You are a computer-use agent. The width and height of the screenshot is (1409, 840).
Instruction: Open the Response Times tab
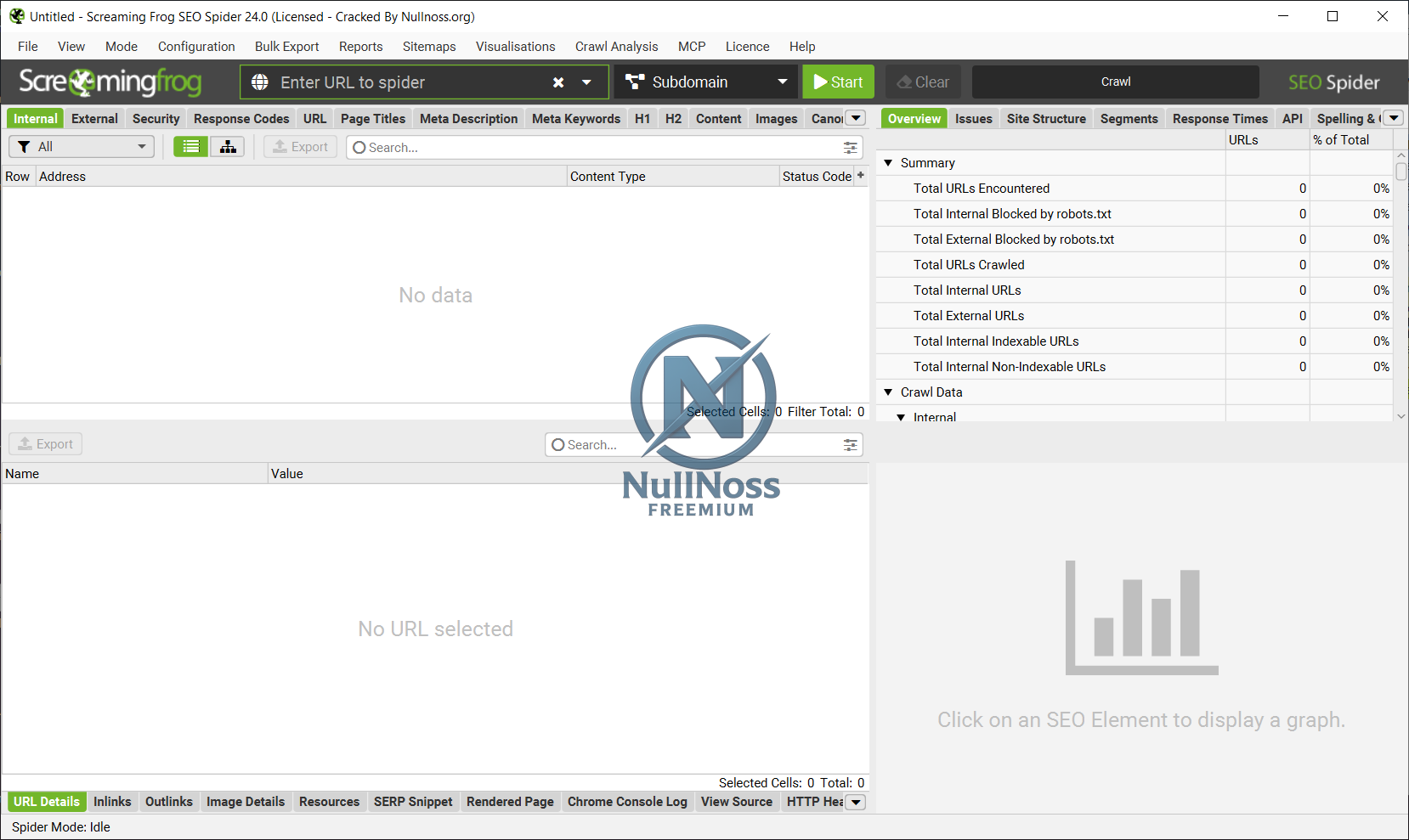click(1220, 119)
